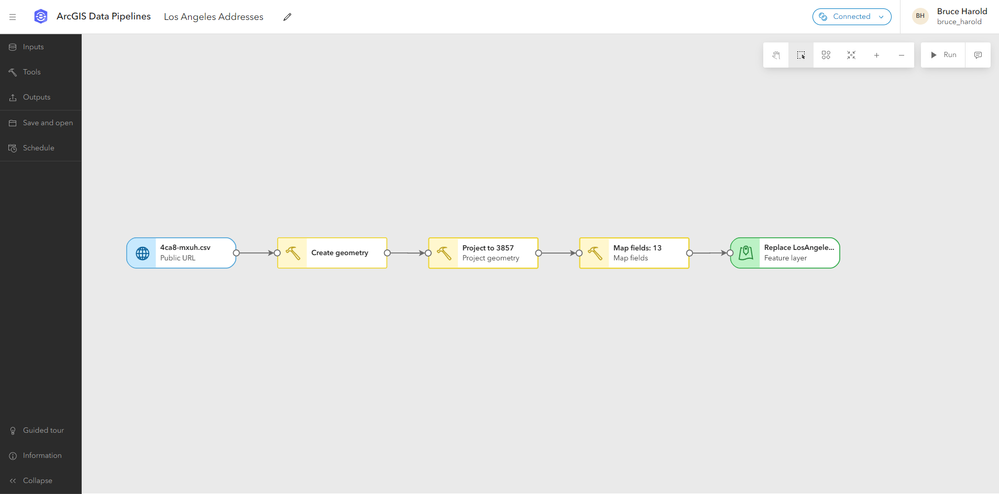The image size is (999, 494).
Task: Click the Save and open icon in sidebar
Action: tap(12, 122)
